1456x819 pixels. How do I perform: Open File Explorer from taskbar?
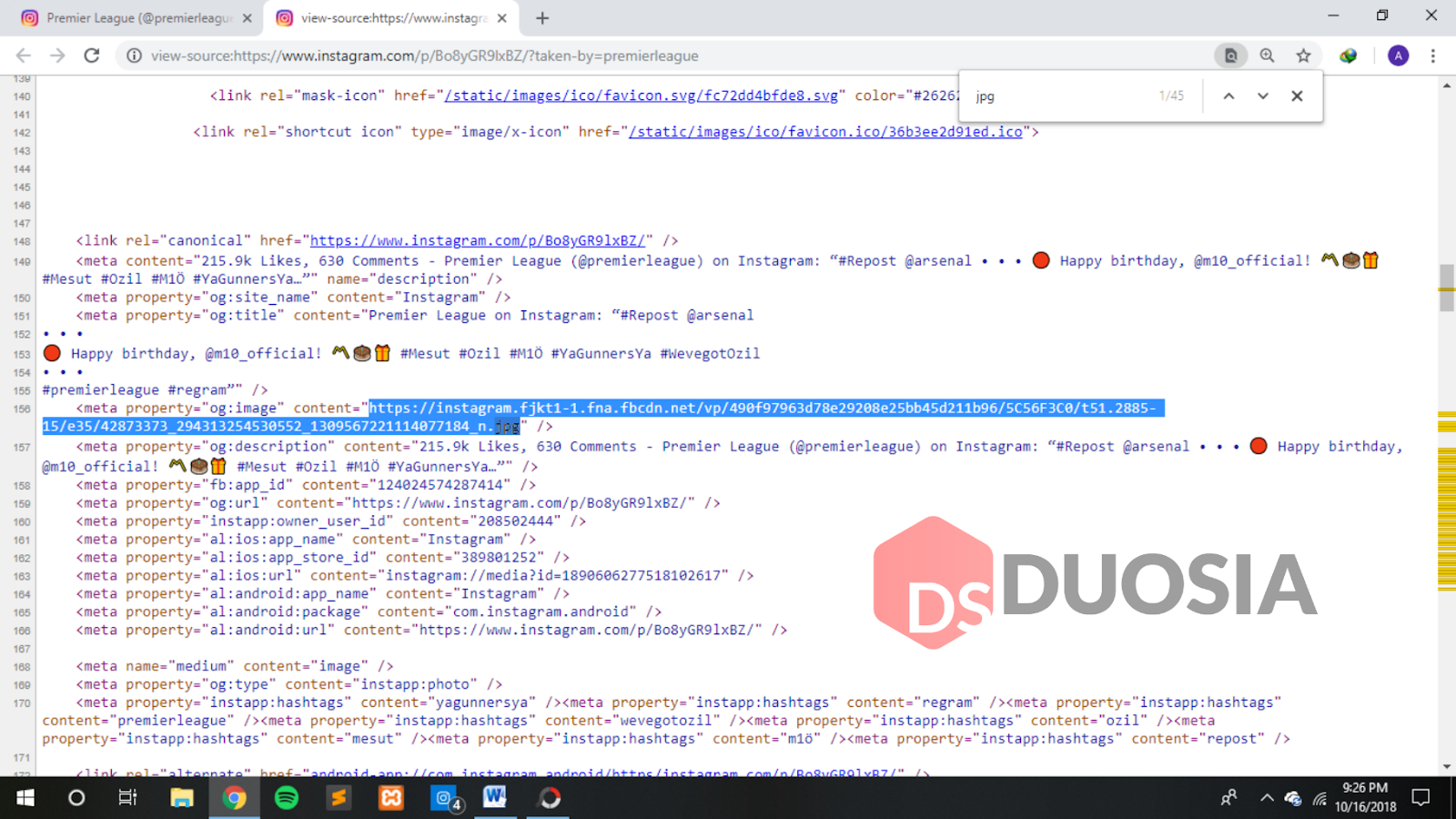(x=182, y=798)
